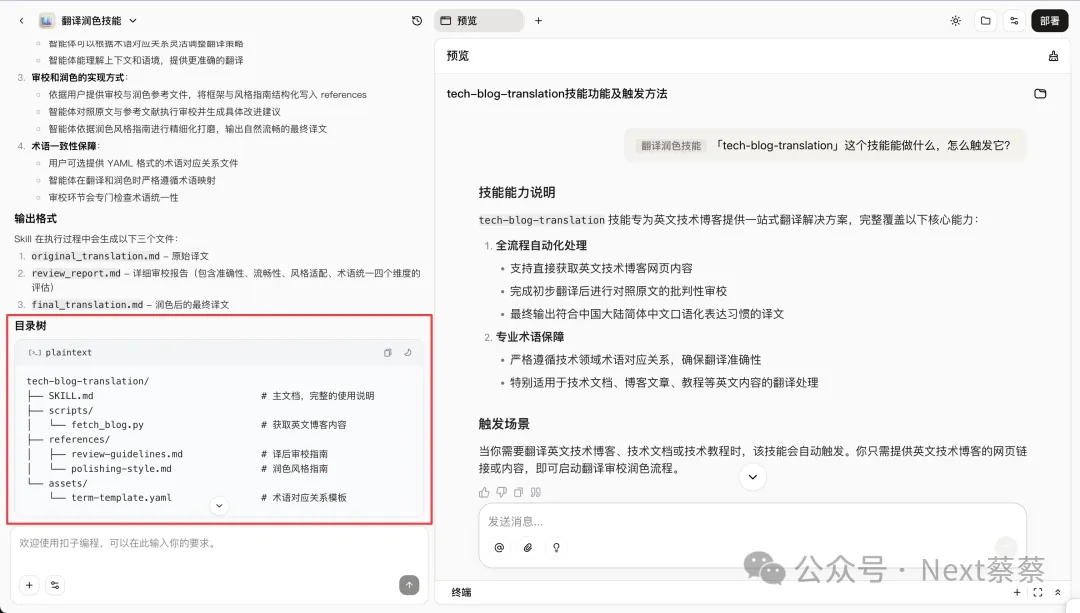Toggle the light/dark theme sun icon
Image resolution: width=1080 pixels, height=613 pixels.
pos(955,20)
